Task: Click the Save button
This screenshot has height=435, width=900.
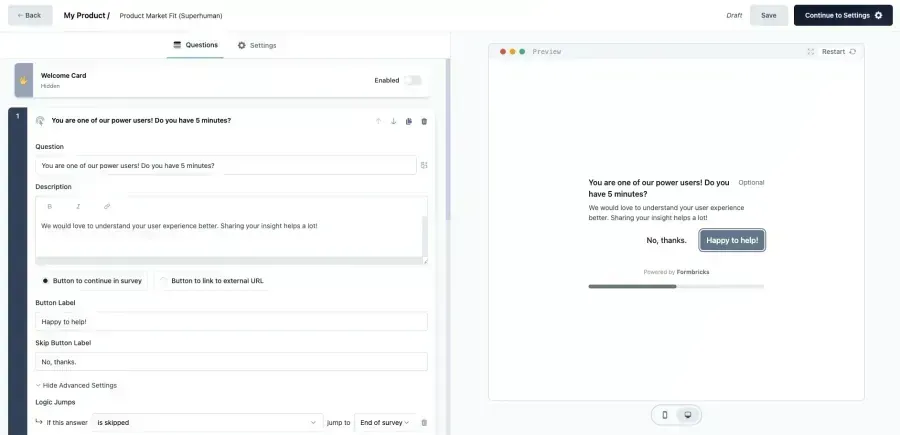Action: (x=769, y=15)
